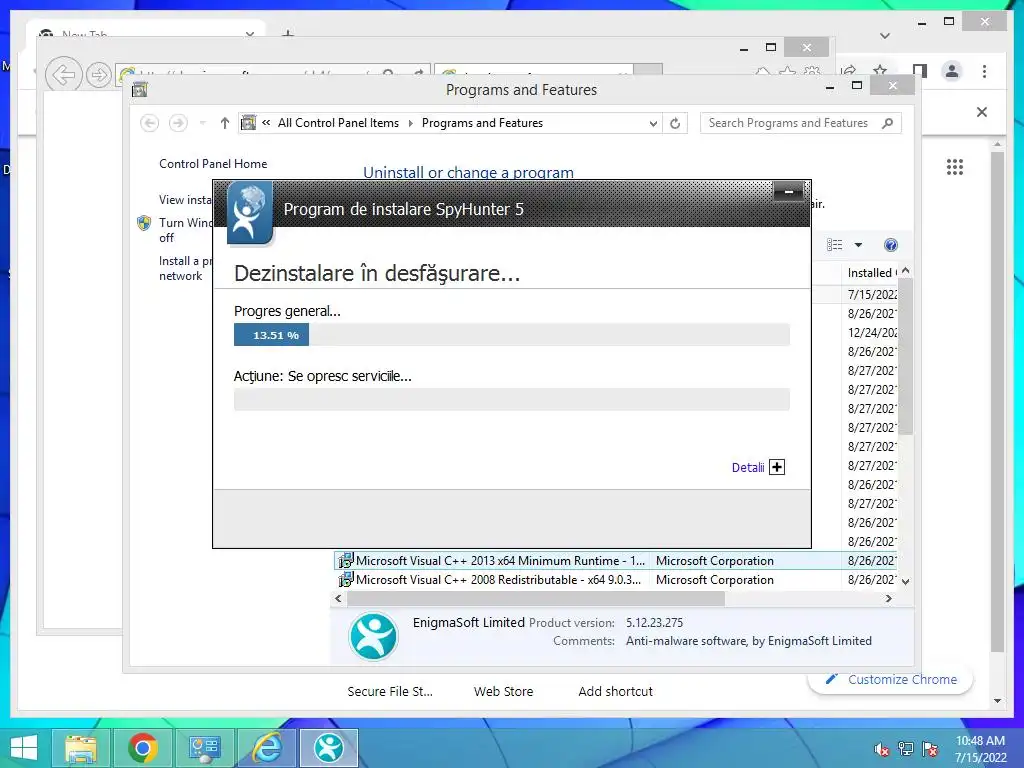
Task: Open Control Panel Home link
Action: pos(213,164)
